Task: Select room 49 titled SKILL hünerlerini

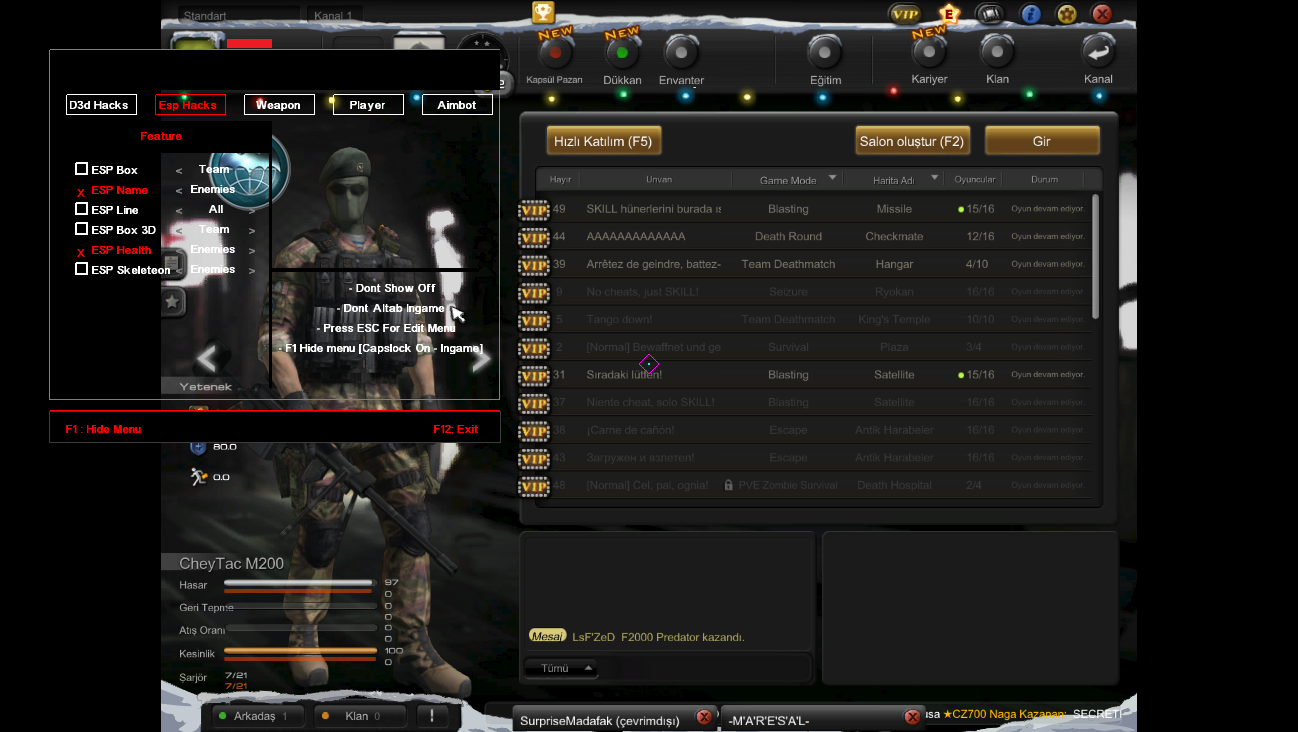Action: 816,209
